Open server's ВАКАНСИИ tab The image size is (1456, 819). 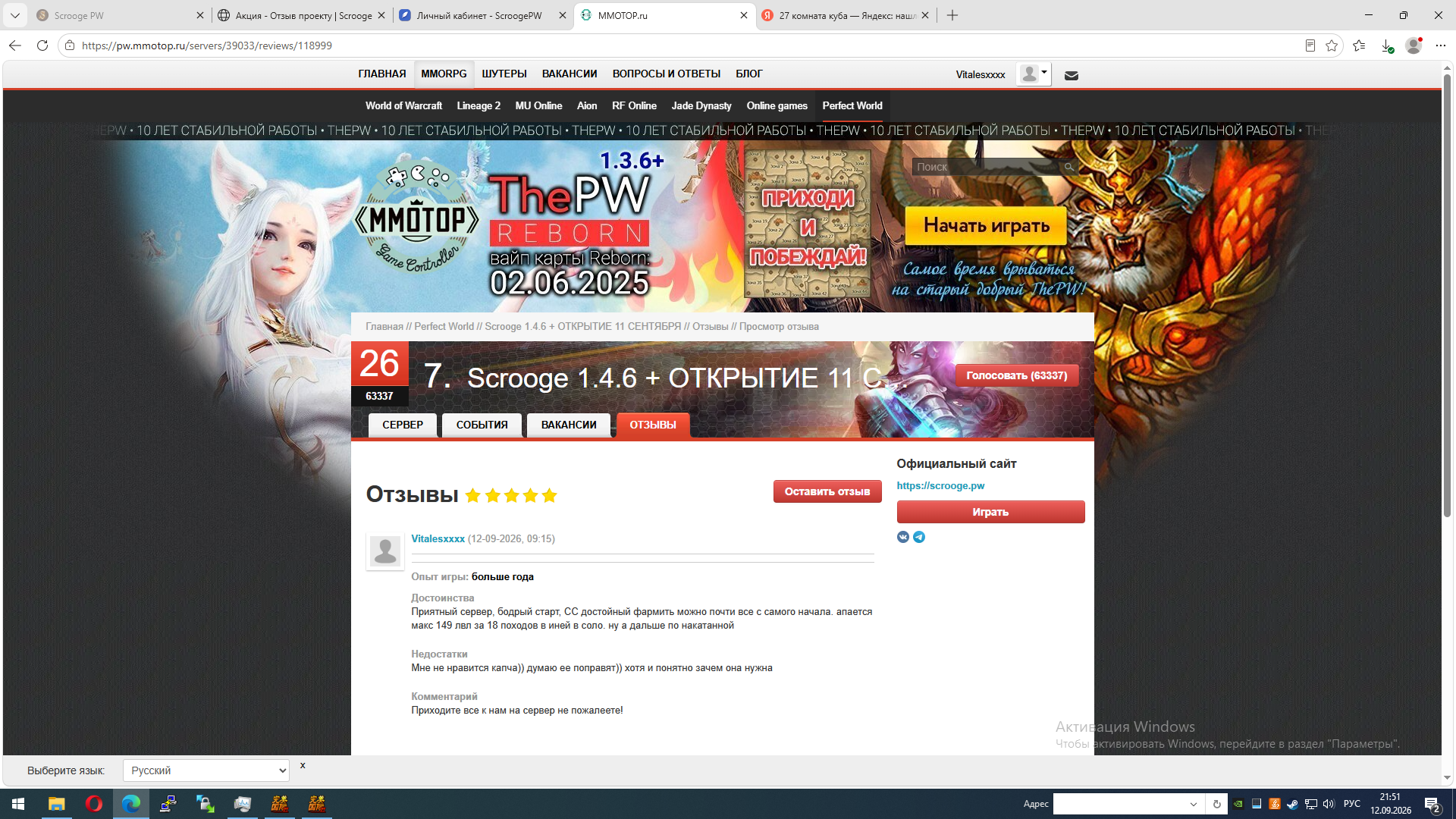pyautogui.click(x=569, y=425)
